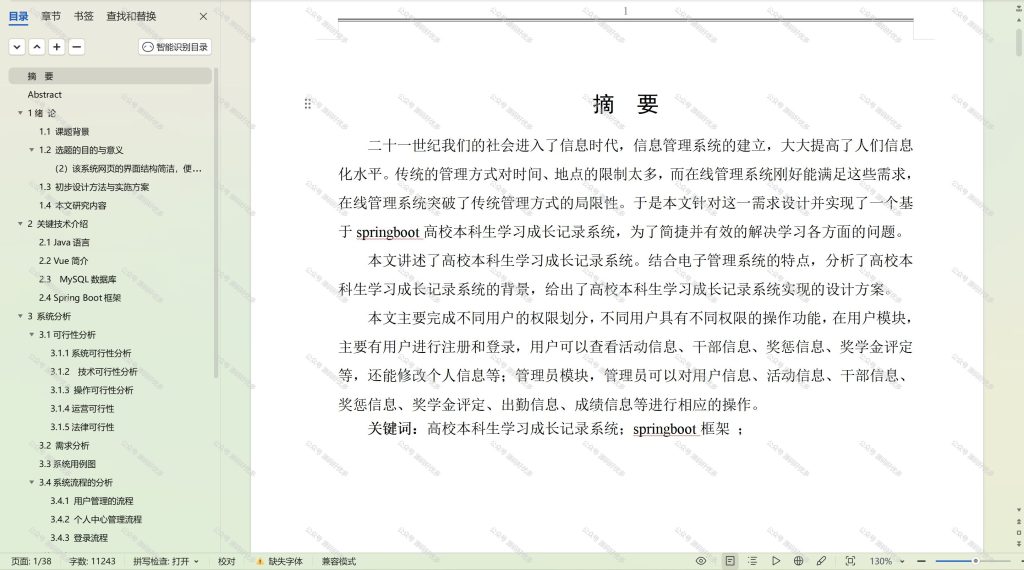The image size is (1024, 570).
Task: Collapse the 3.1 可行性分析 node
Action: tap(31, 335)
